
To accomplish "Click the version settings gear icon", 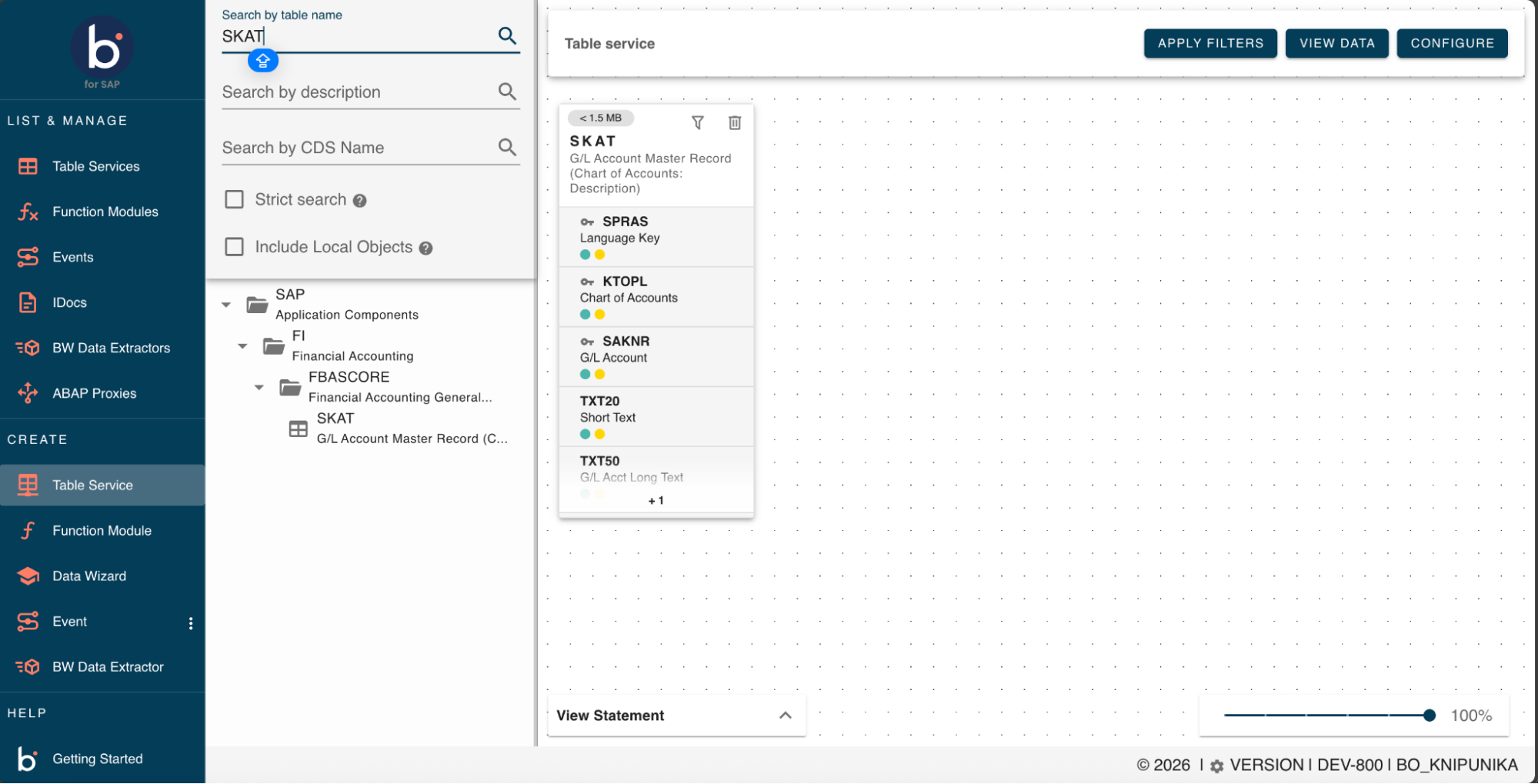I will [1216, 766].
